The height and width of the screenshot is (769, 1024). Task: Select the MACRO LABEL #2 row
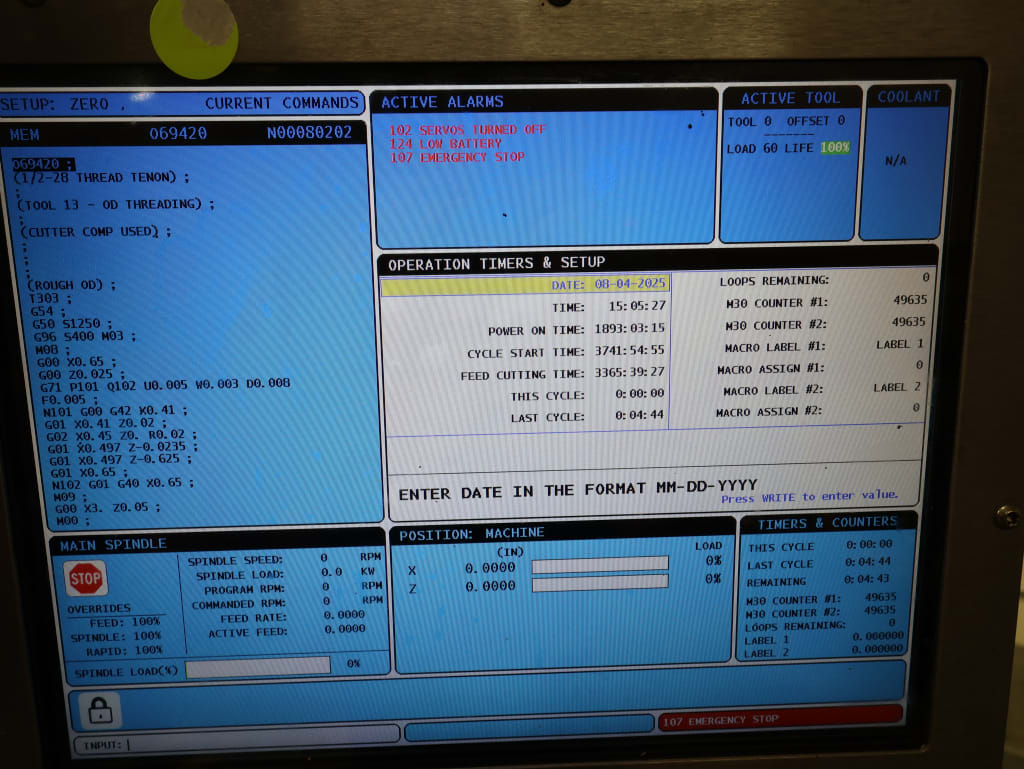(x=821, y=389)
